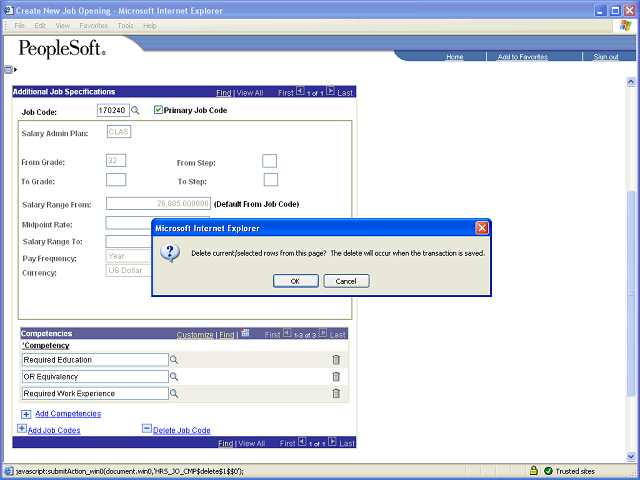The width and height of the screenshot is (640, 480).
Task: Open the Favorites menu
Action: [93, 26]
